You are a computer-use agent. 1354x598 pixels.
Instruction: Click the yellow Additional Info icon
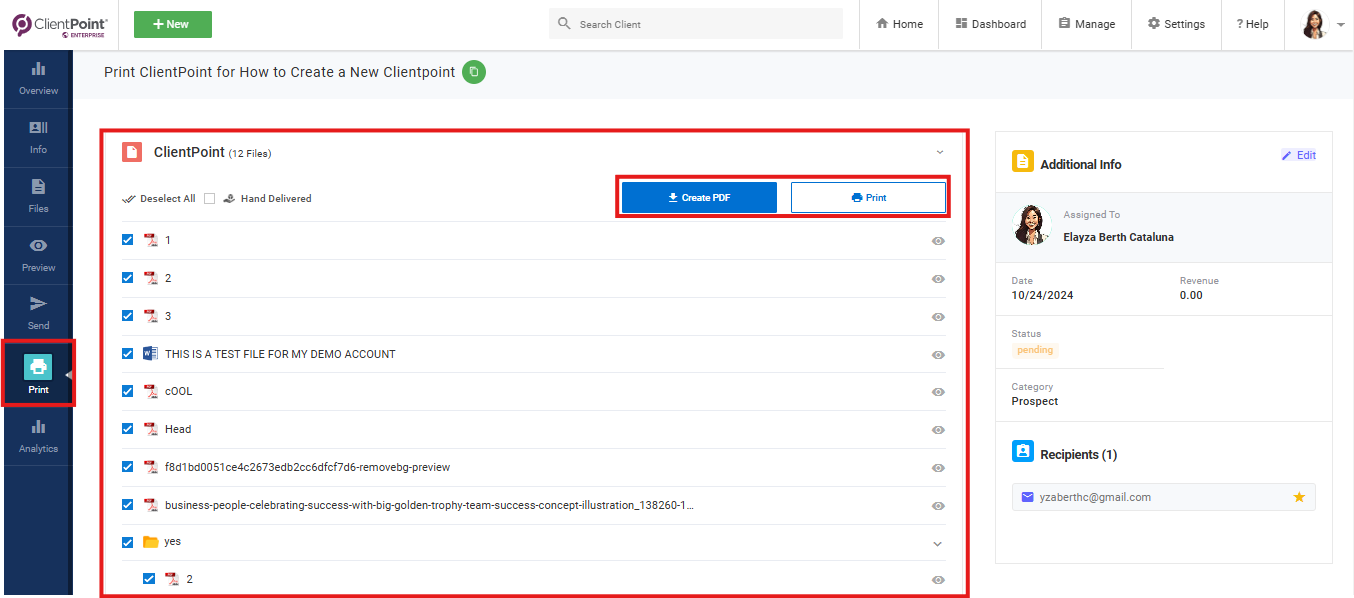(1022, 162)
